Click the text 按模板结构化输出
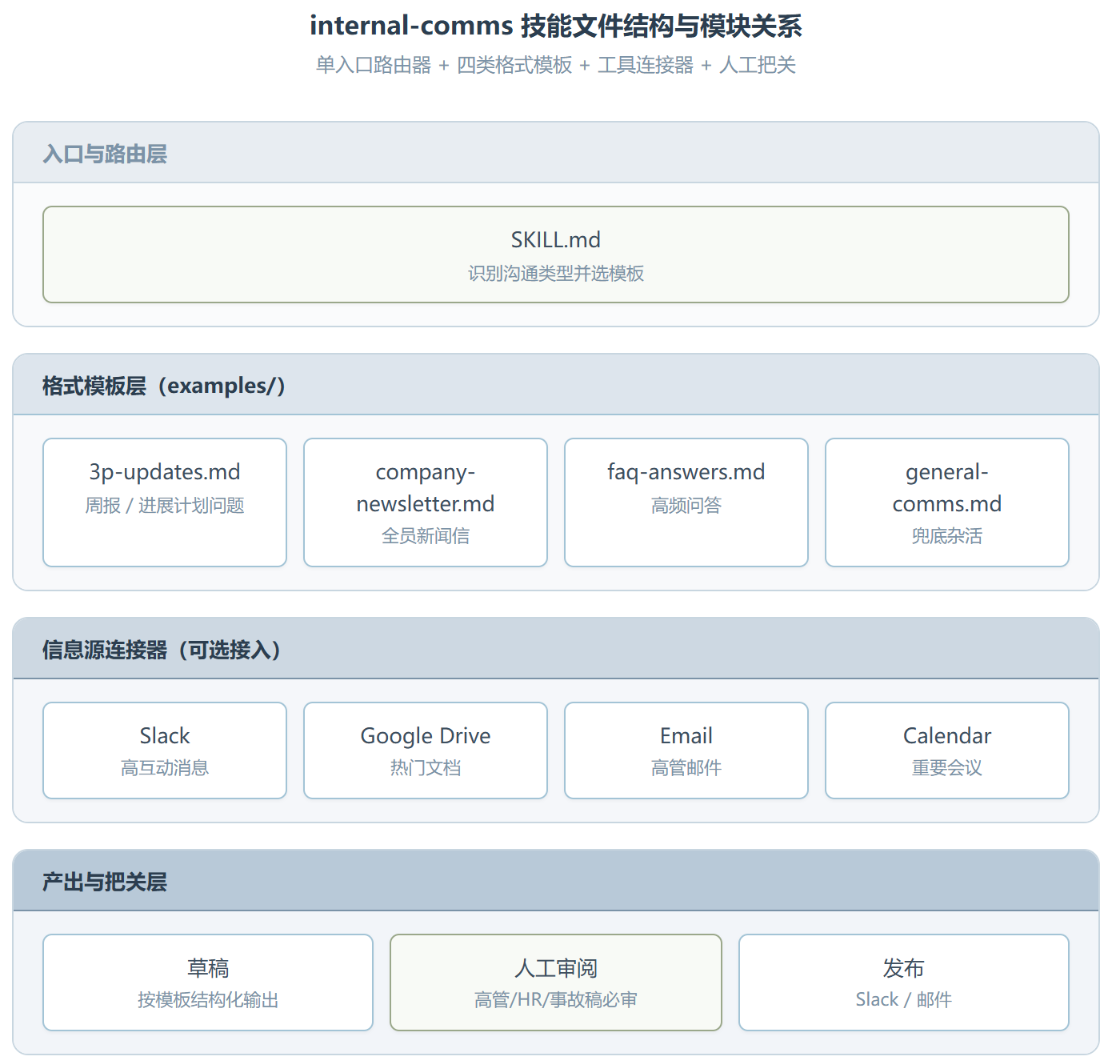Screen dimensions: 1110x1064 tap(208, 1000)
